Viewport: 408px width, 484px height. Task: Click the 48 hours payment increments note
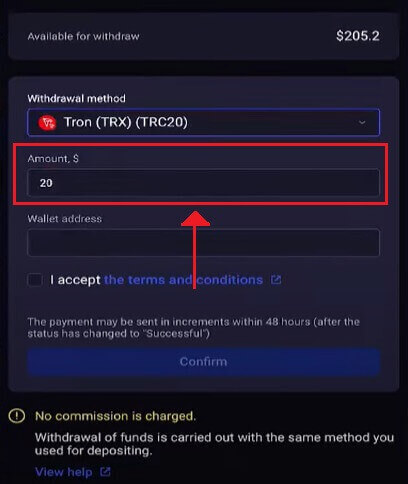point(193,328)
